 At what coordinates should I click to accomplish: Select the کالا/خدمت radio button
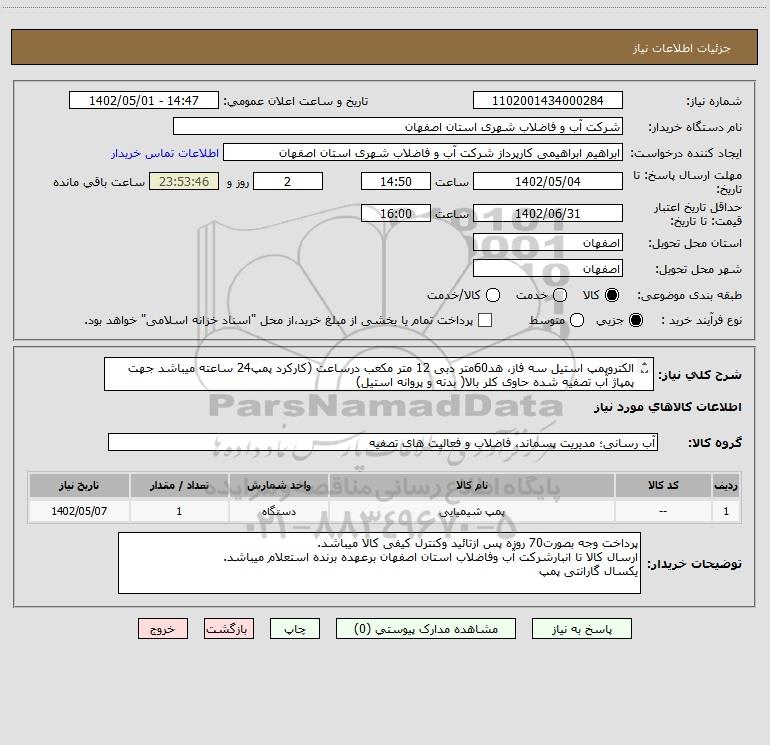[x=493, y=295]
